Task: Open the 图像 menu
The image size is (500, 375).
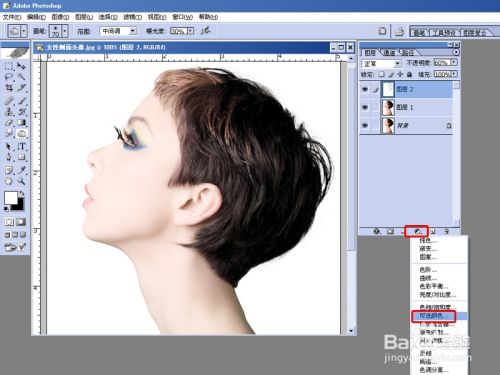Action: [x=60, y=17]
